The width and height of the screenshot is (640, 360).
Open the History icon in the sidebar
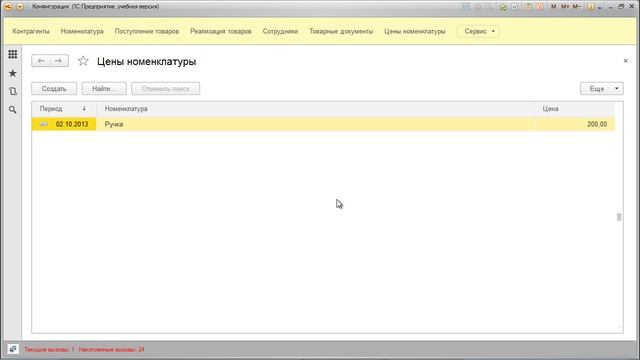point(13,91)
